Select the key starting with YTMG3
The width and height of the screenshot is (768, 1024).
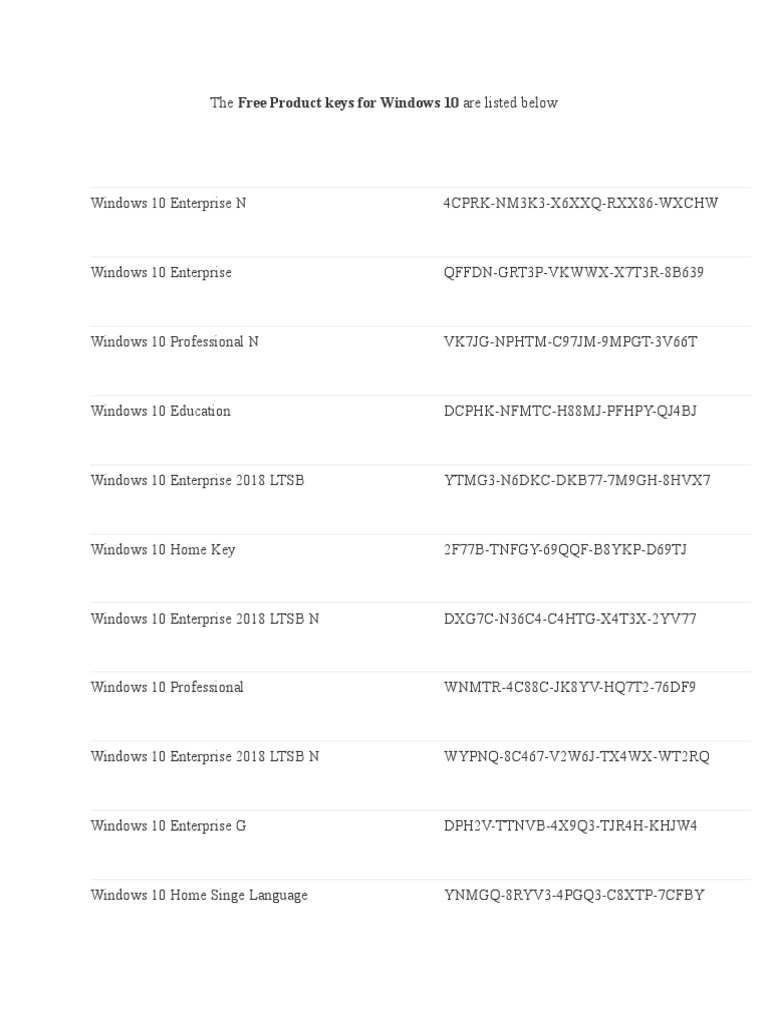[577, 480]
